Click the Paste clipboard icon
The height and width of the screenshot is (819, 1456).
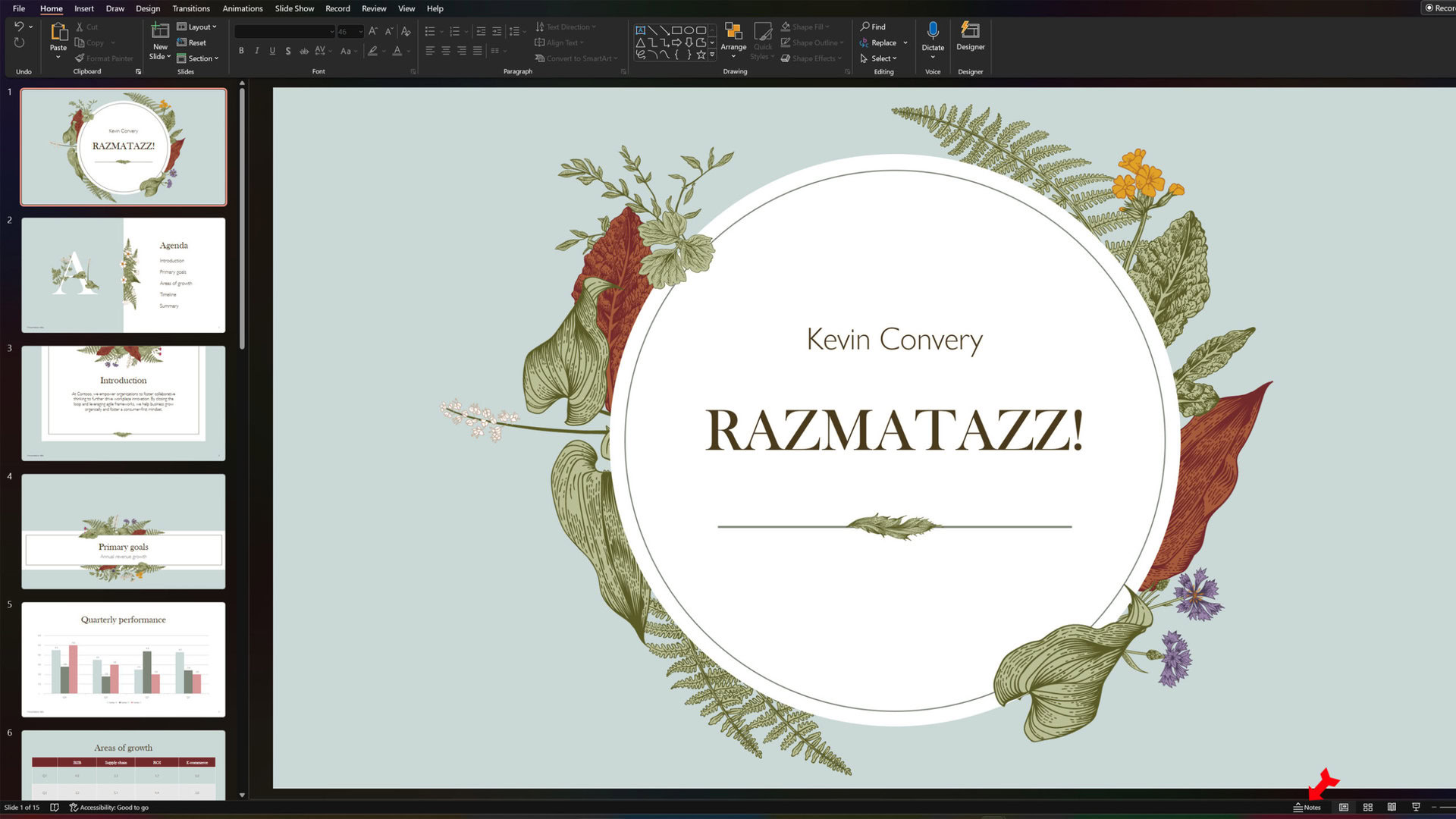pos(58,32)
